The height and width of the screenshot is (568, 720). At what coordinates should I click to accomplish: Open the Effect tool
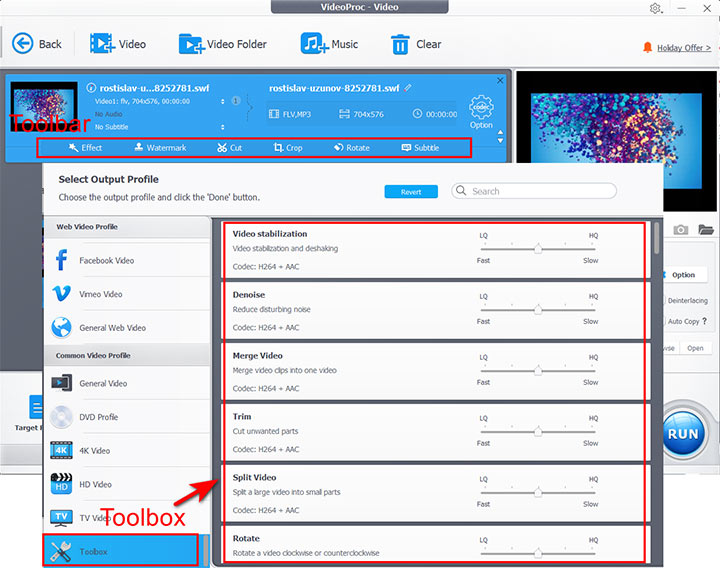(85, 148)
